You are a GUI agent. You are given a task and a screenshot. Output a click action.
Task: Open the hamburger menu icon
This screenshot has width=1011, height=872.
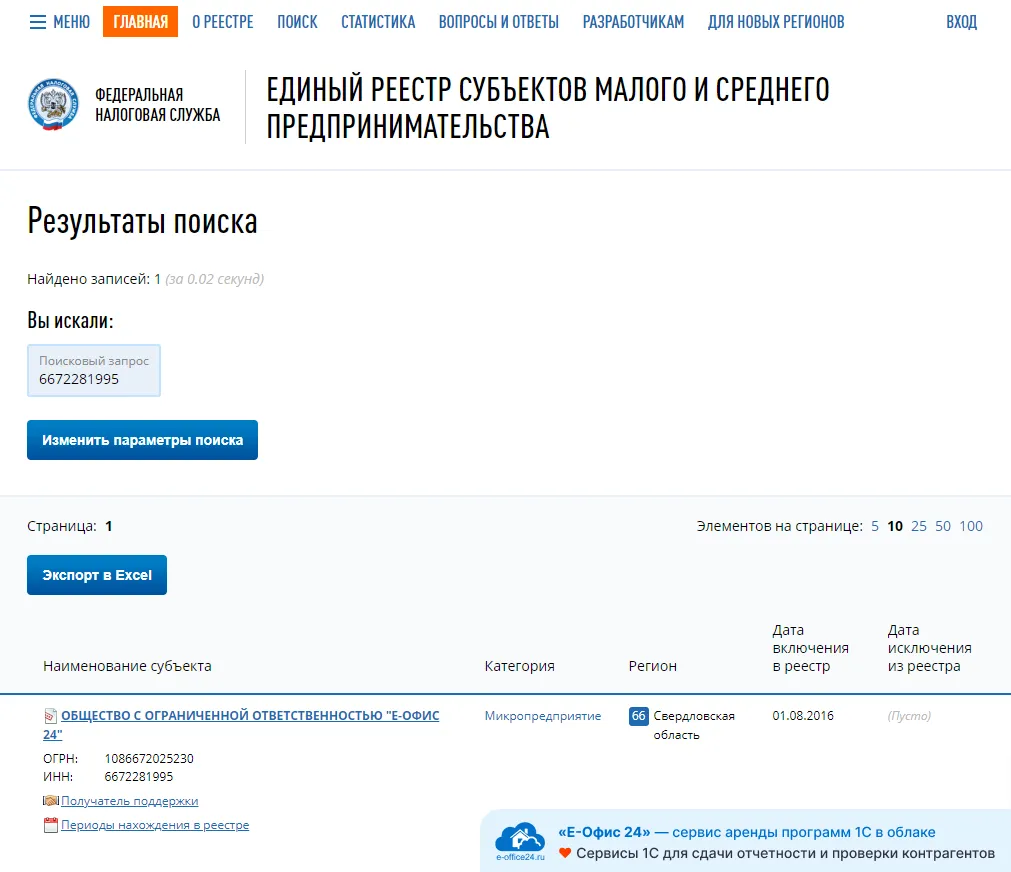(x=38, y=22)
